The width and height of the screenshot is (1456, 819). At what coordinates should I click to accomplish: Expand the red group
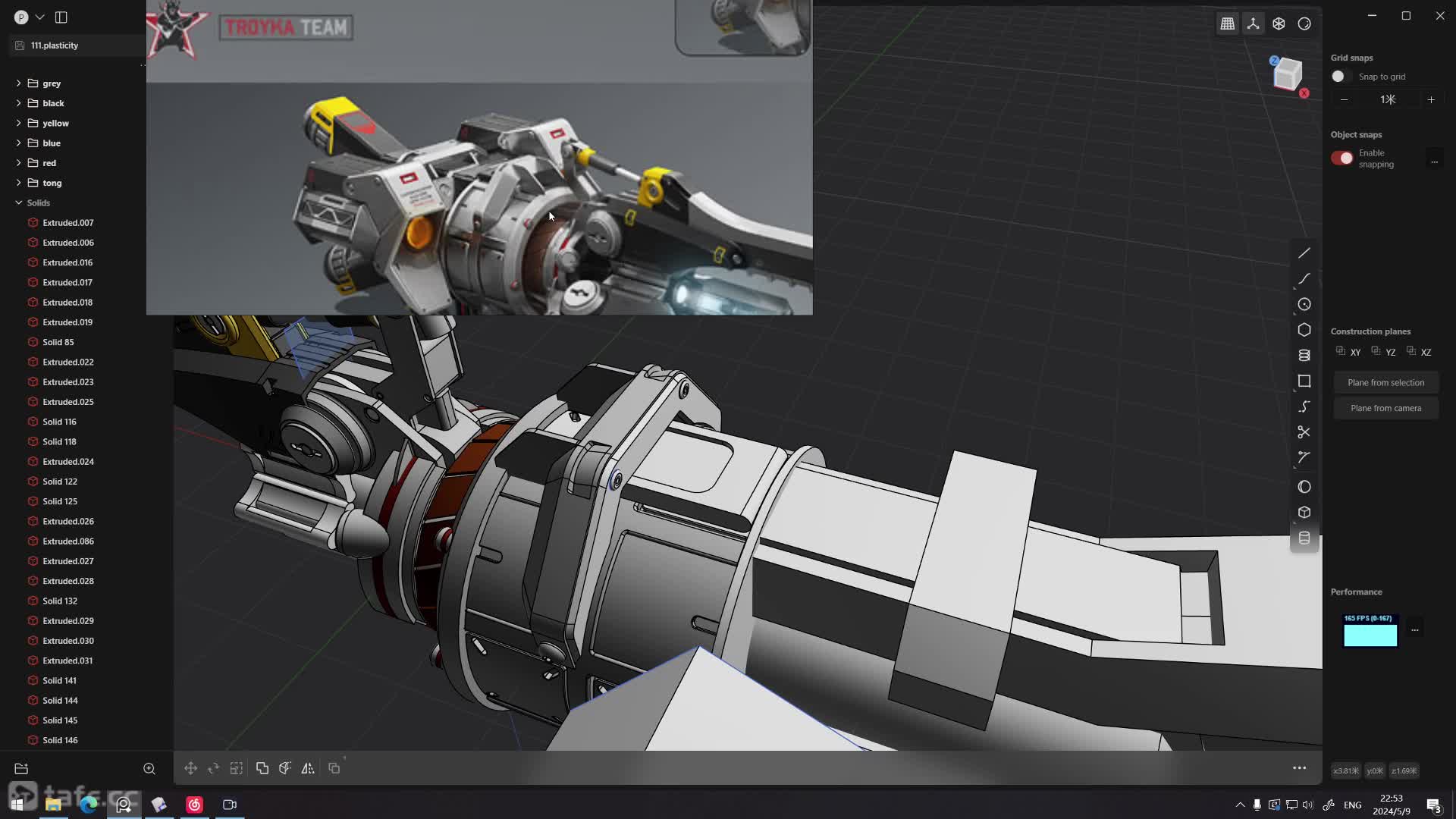[18, 162]
